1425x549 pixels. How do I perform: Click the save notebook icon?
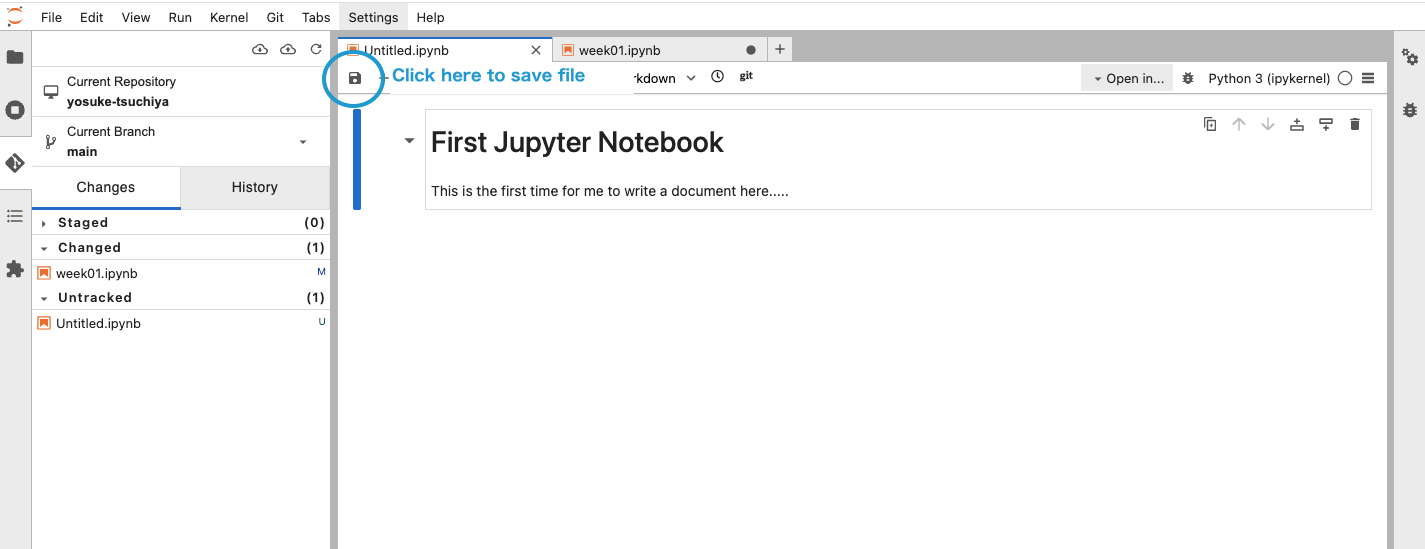pyautogui.click(x=354, y=78)
